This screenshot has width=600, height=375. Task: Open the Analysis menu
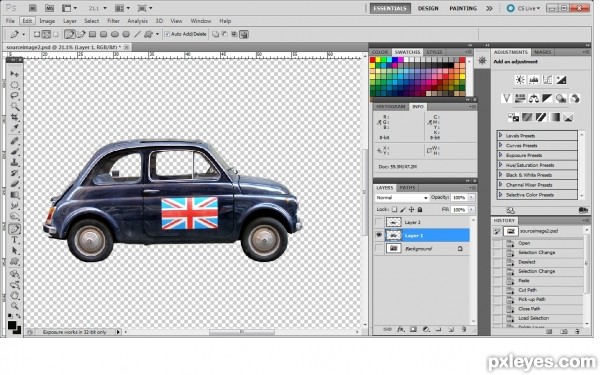[137, 21]
